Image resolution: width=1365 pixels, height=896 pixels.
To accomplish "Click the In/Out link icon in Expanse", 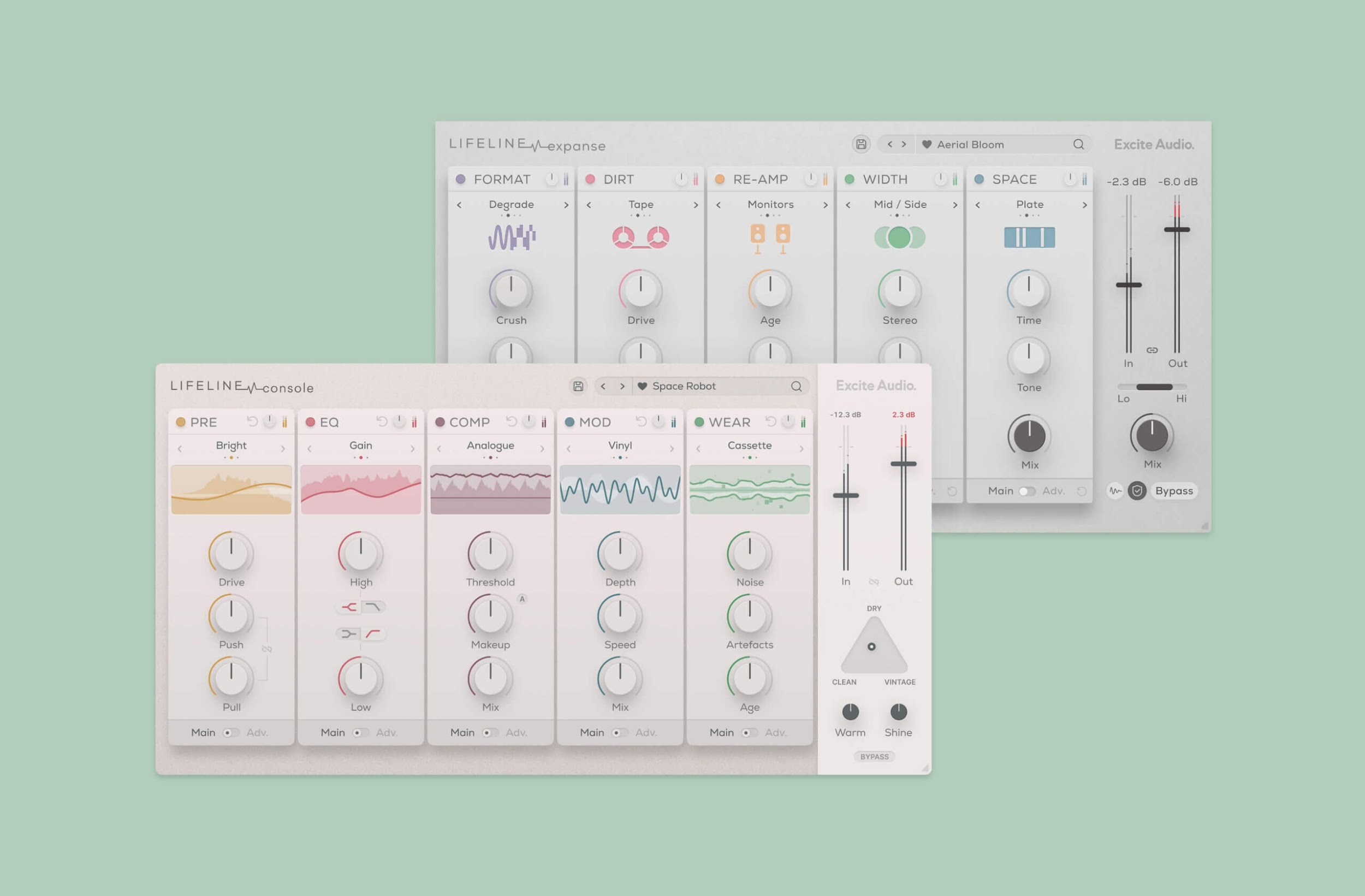I will tap(1152, 350).
